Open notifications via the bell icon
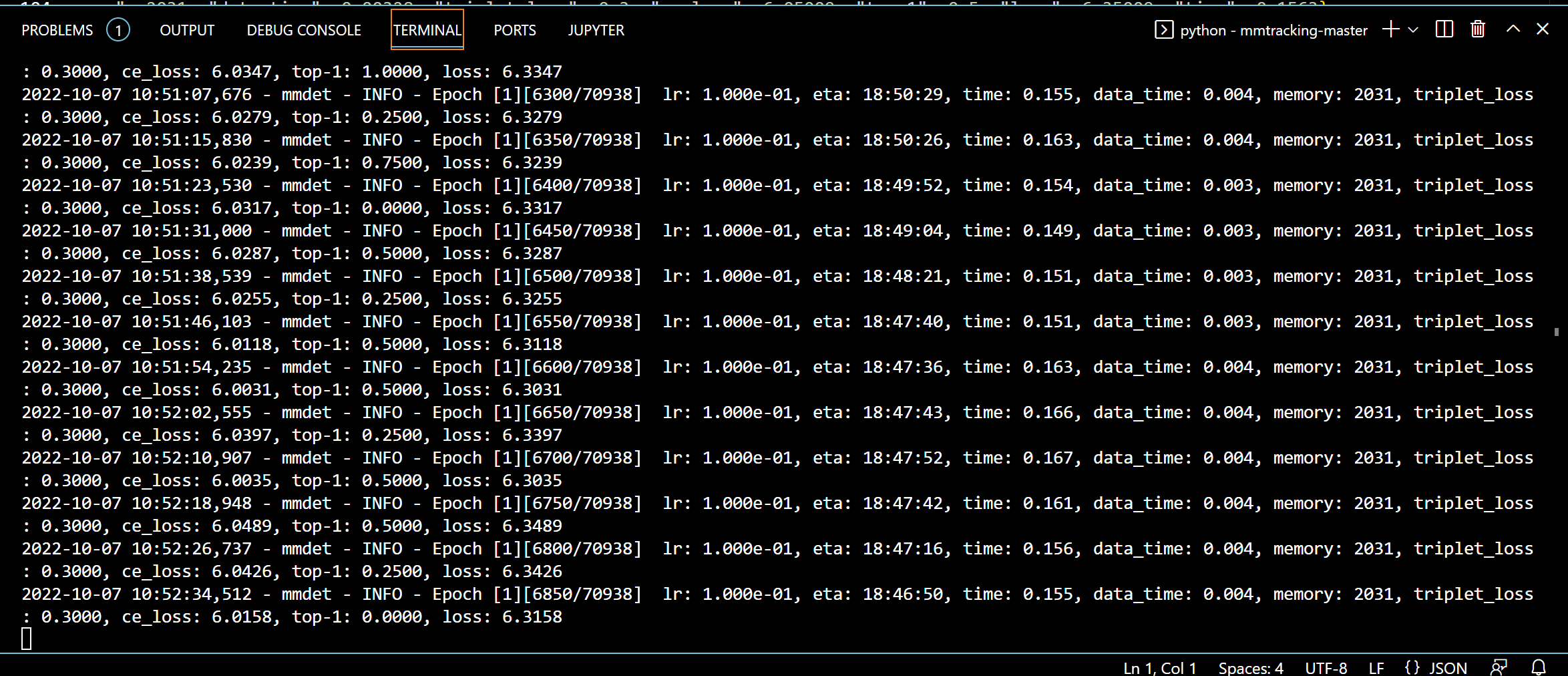The height and width of the screenshot is (676, 1568). pos(1539,667)
